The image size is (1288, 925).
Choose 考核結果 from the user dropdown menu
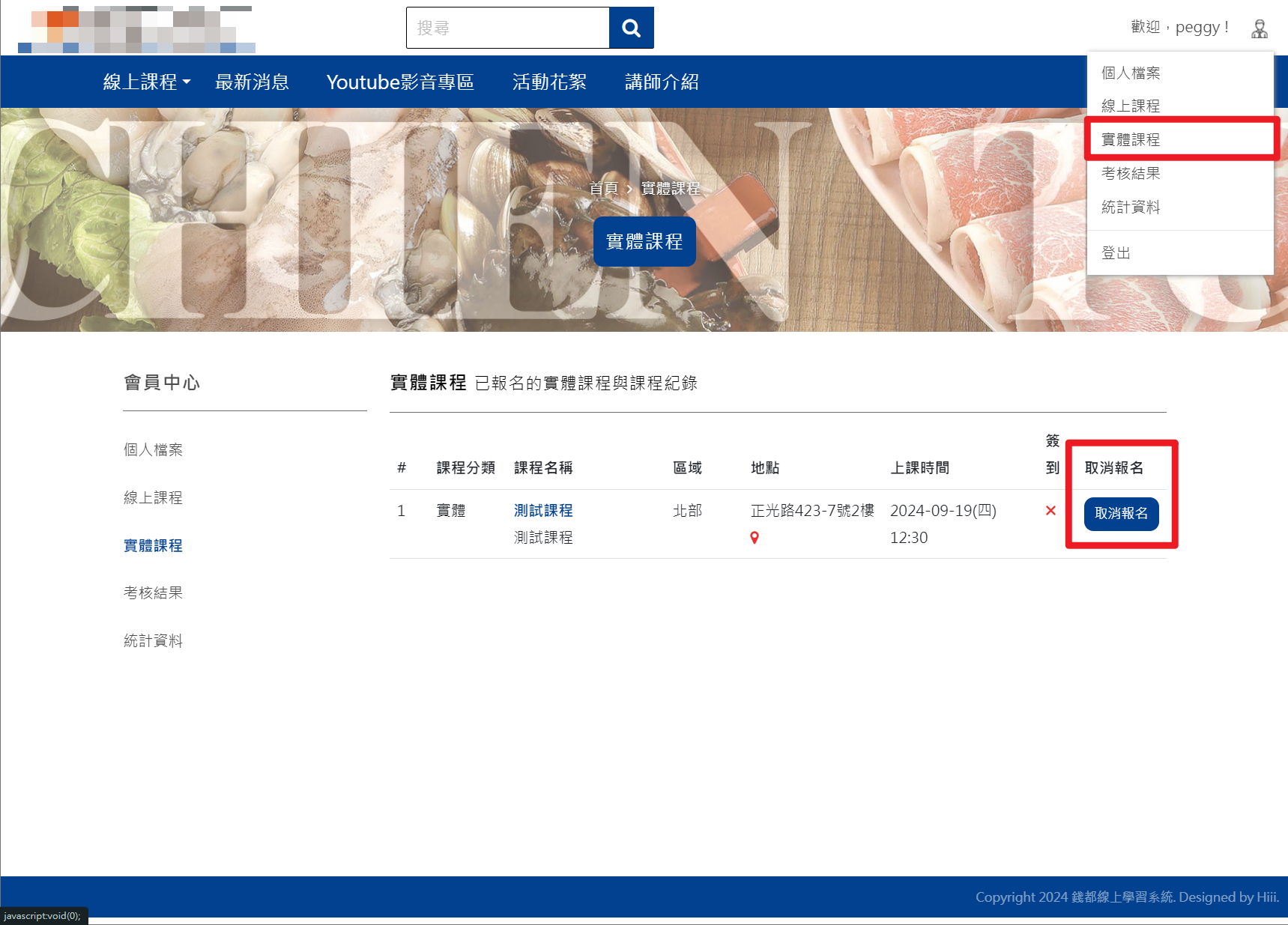(1131, 174)
